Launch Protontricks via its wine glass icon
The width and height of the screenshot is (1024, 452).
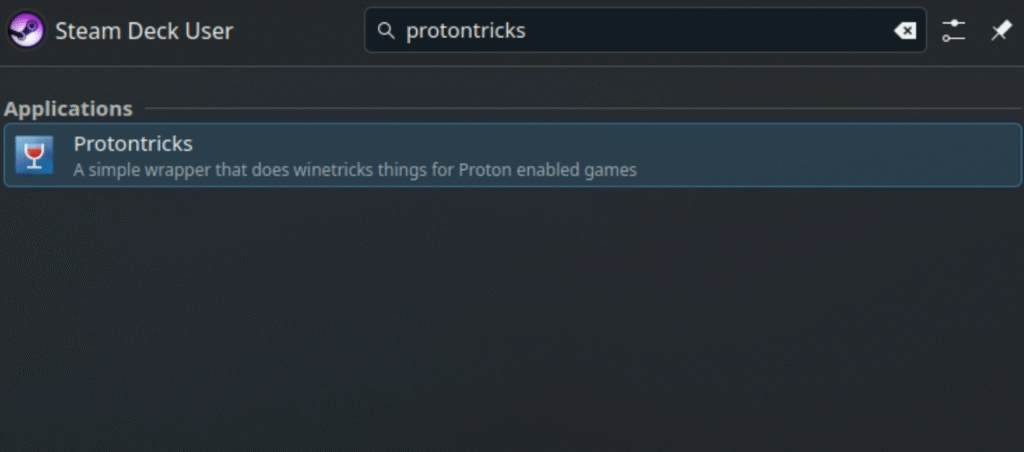click(x=34, y=155)
